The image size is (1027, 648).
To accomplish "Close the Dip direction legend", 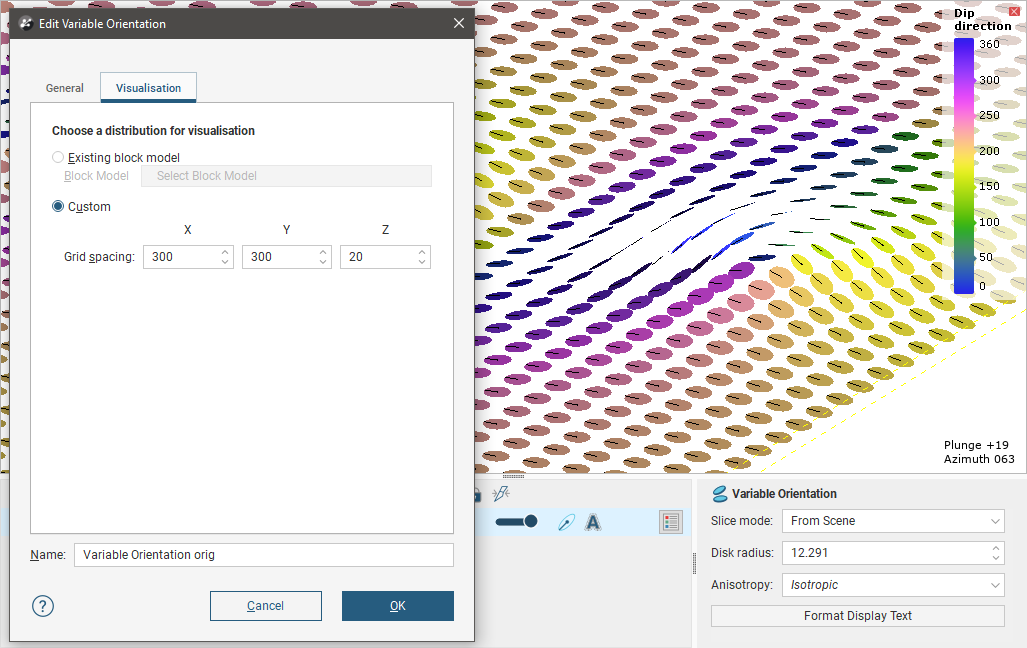I will click(x=1014, y=12).
